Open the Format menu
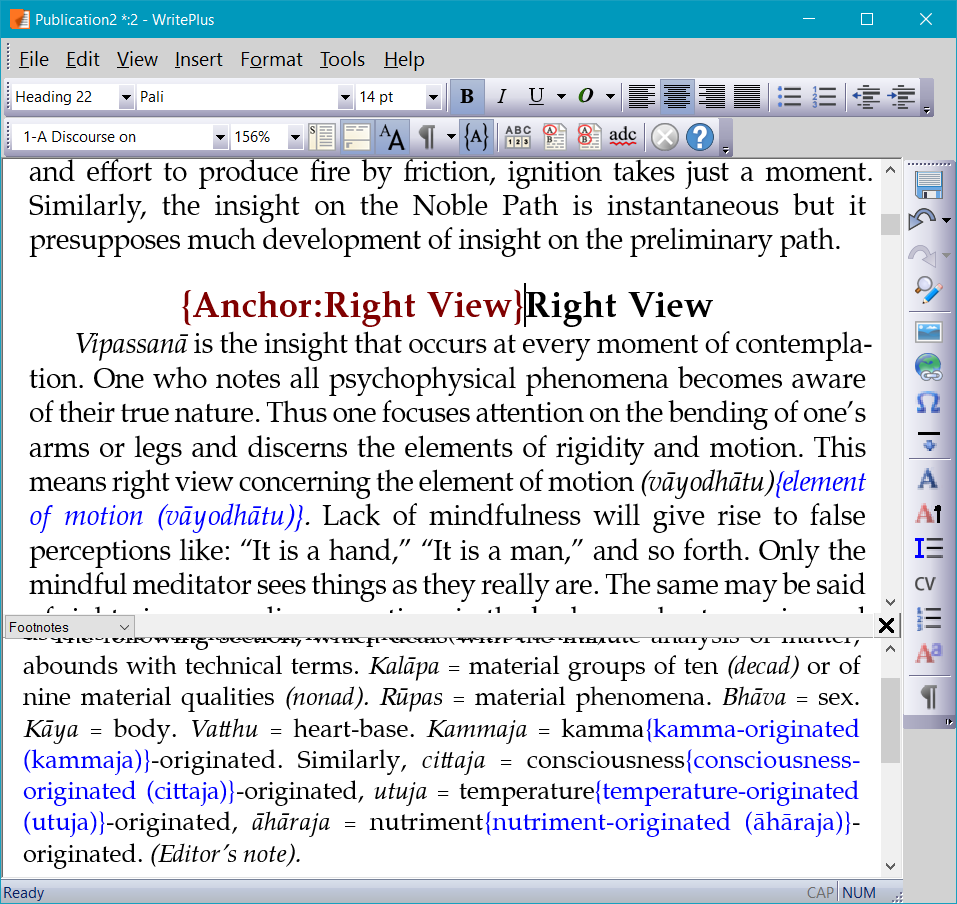This screenshot has width=957, height=904. coord(271,60)
